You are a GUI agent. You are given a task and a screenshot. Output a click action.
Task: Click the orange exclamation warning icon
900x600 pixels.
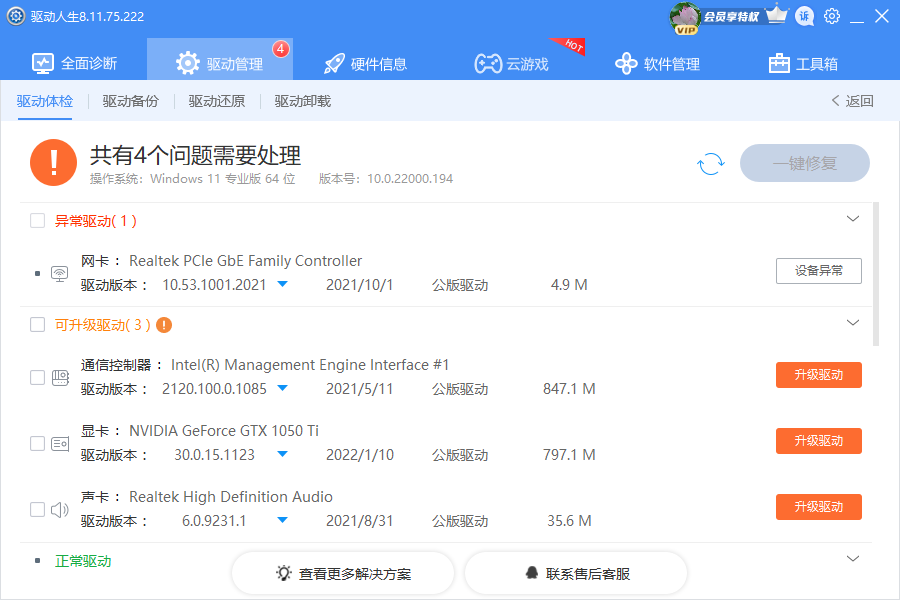coord(53,162)
